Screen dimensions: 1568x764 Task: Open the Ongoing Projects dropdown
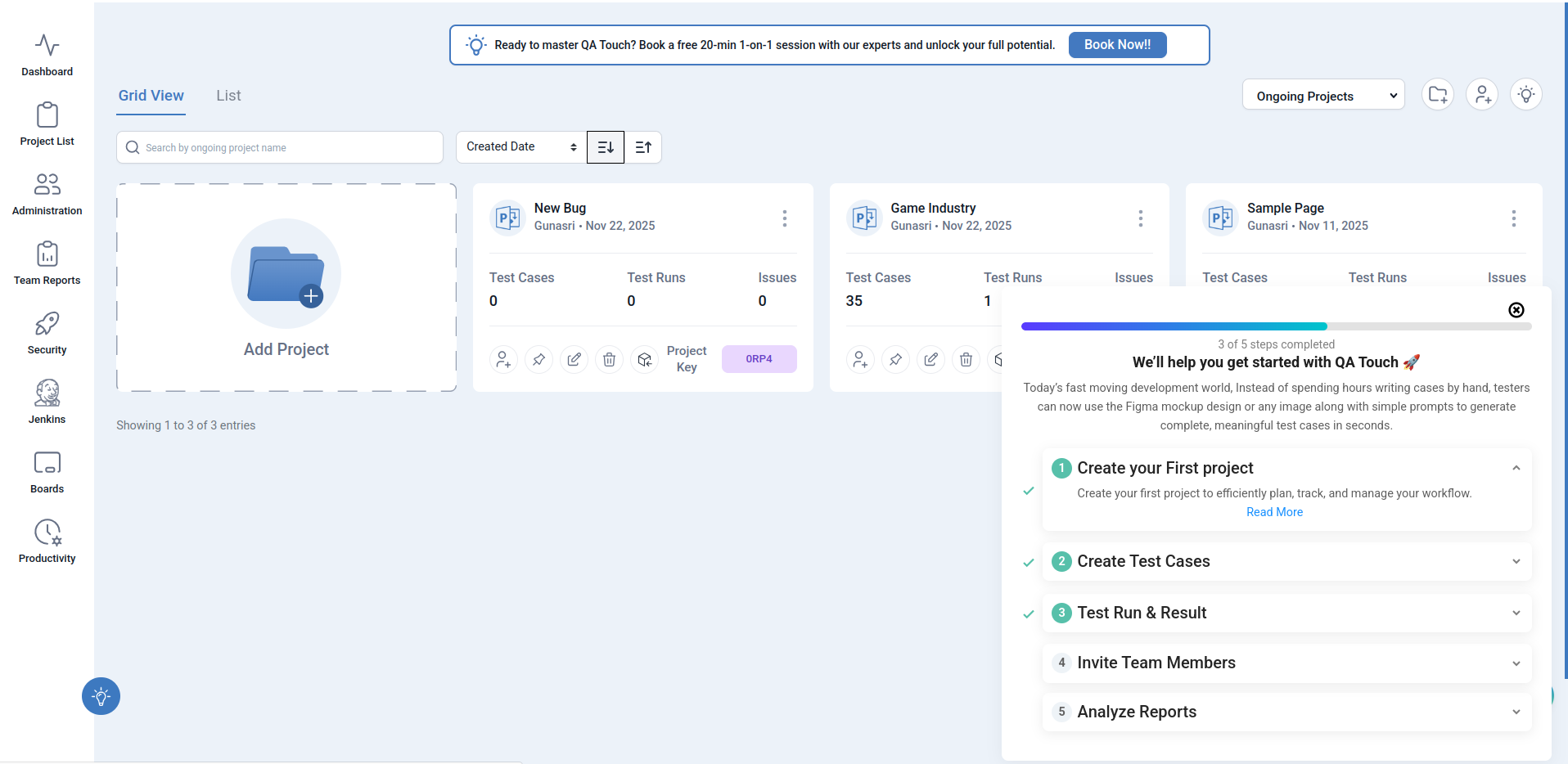point(1322,96)
